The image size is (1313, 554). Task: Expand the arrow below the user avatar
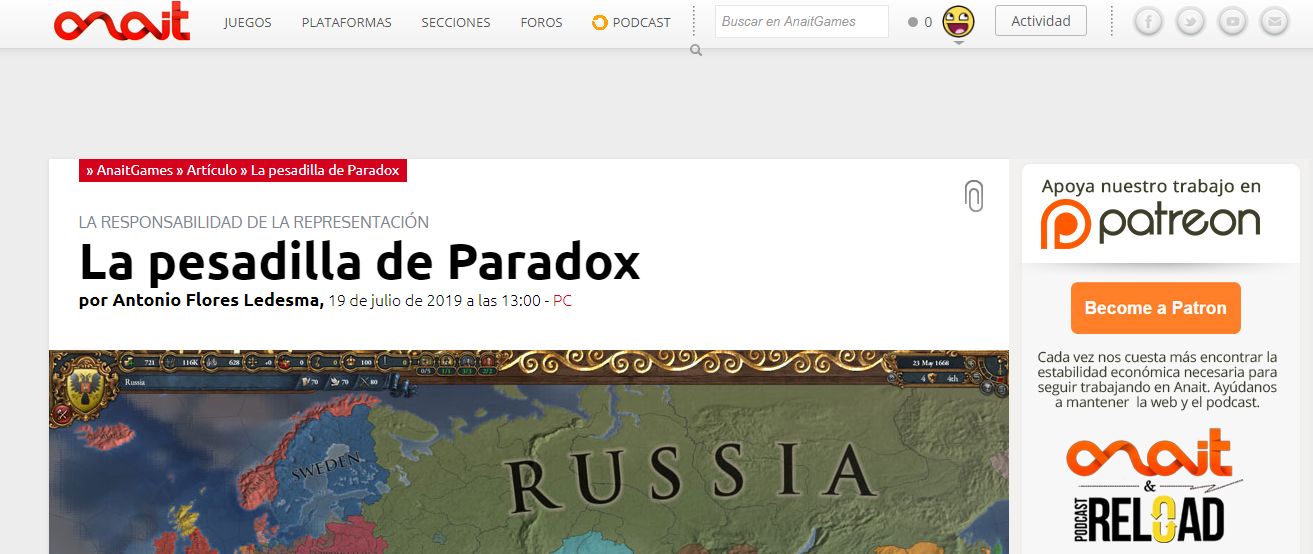point(958,43)
